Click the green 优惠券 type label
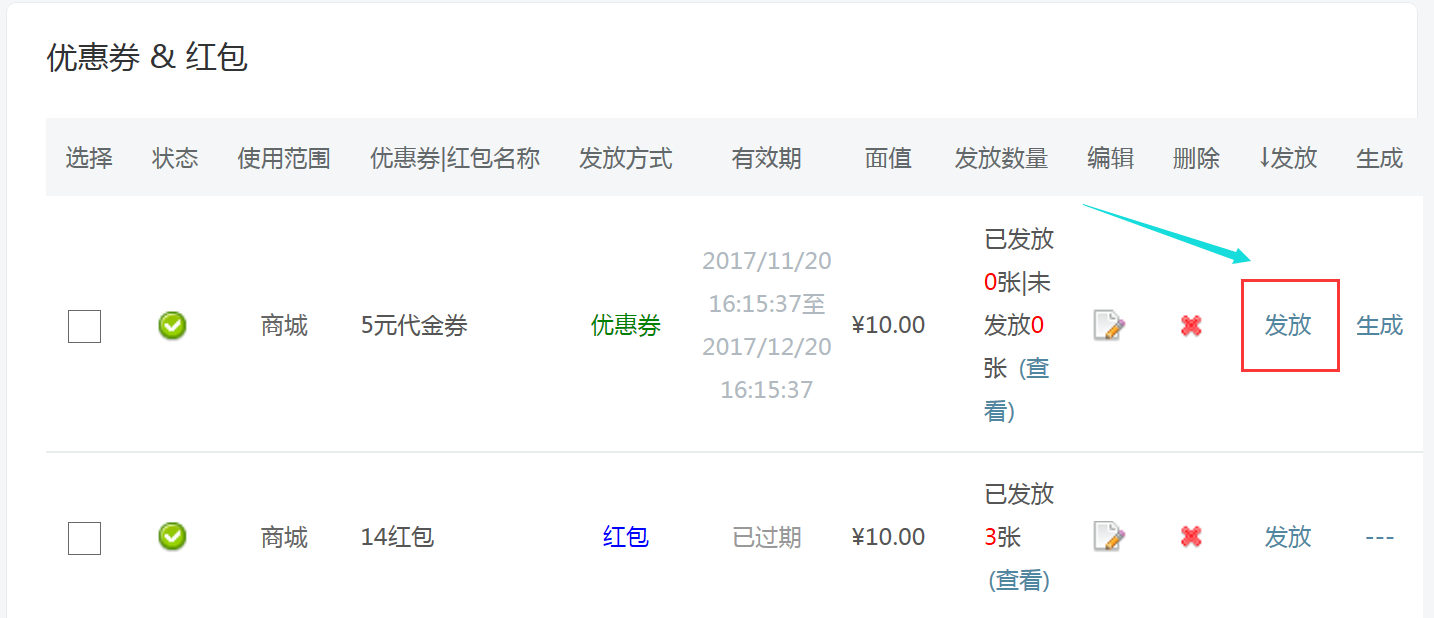 tap(626, 326)
